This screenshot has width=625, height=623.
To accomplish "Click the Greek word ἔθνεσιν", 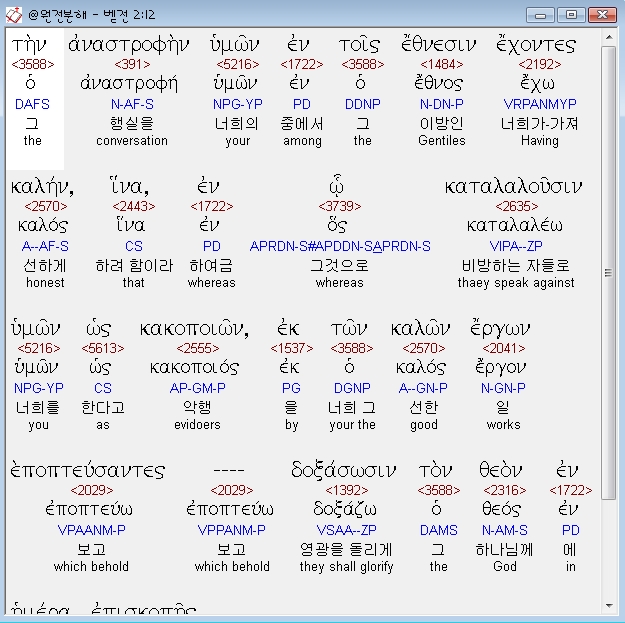I will (x=438, y=45).
